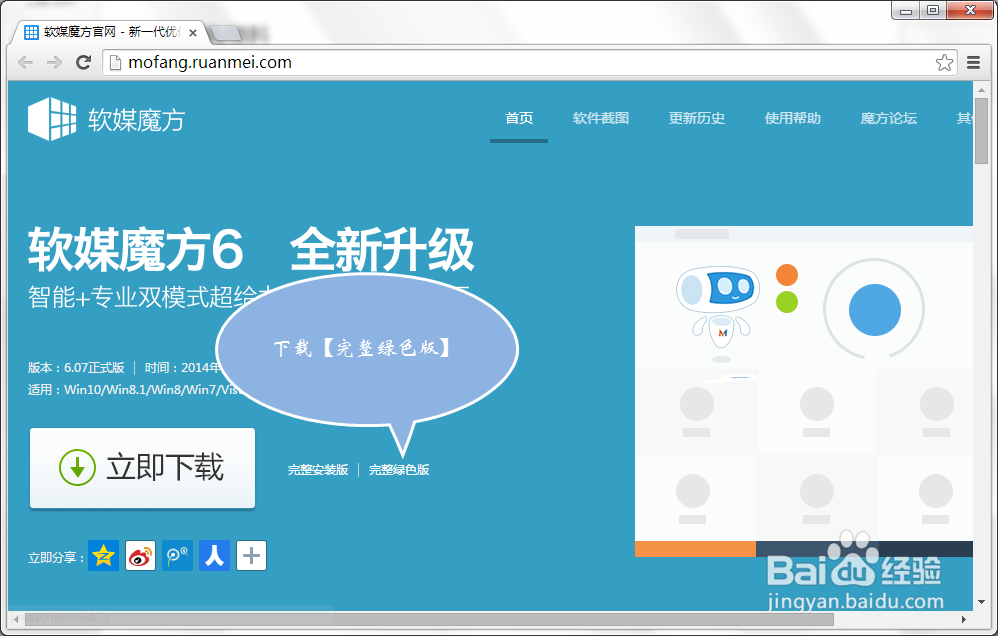Click the 完整安装版 link

tap(318, 470)
